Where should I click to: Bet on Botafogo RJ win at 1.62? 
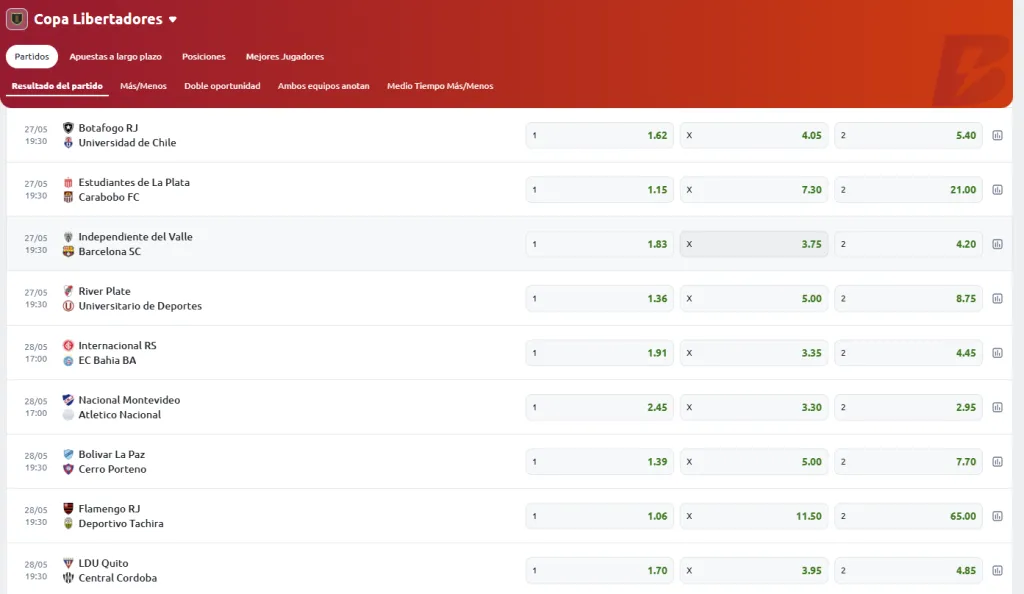click(x=599, y=135)
